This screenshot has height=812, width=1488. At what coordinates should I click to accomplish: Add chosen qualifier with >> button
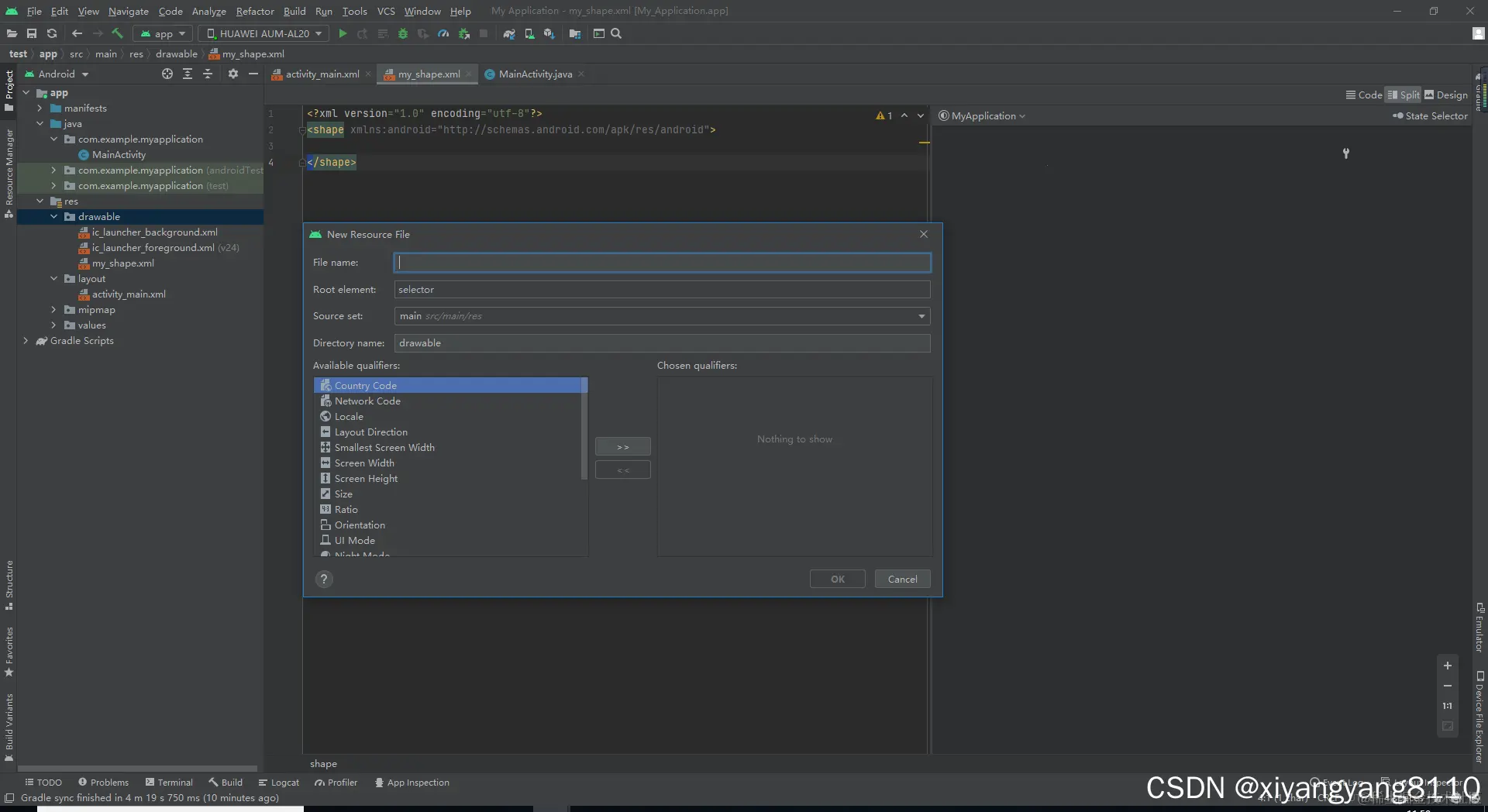[623, 447]
